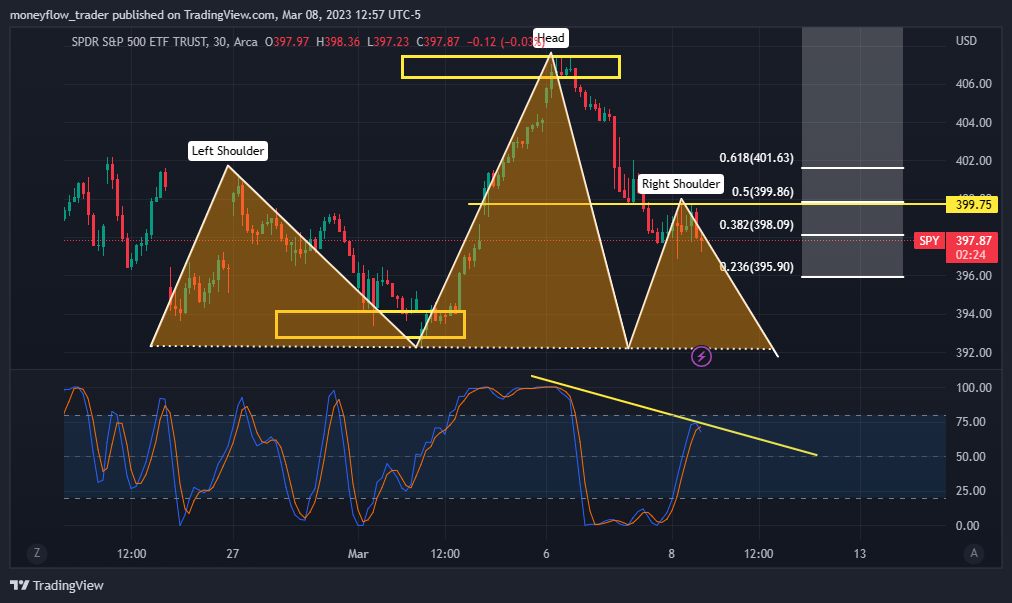Select the 0.382(398.09) Fibonacci label
Viewport: 1012px width, 603px height.
pyautogui.click(x=756, y=225)
